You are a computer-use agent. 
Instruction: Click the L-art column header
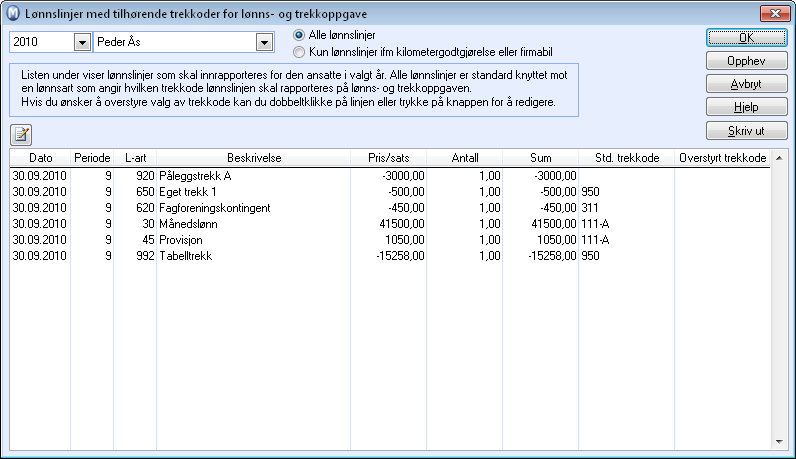coord(135,158)
